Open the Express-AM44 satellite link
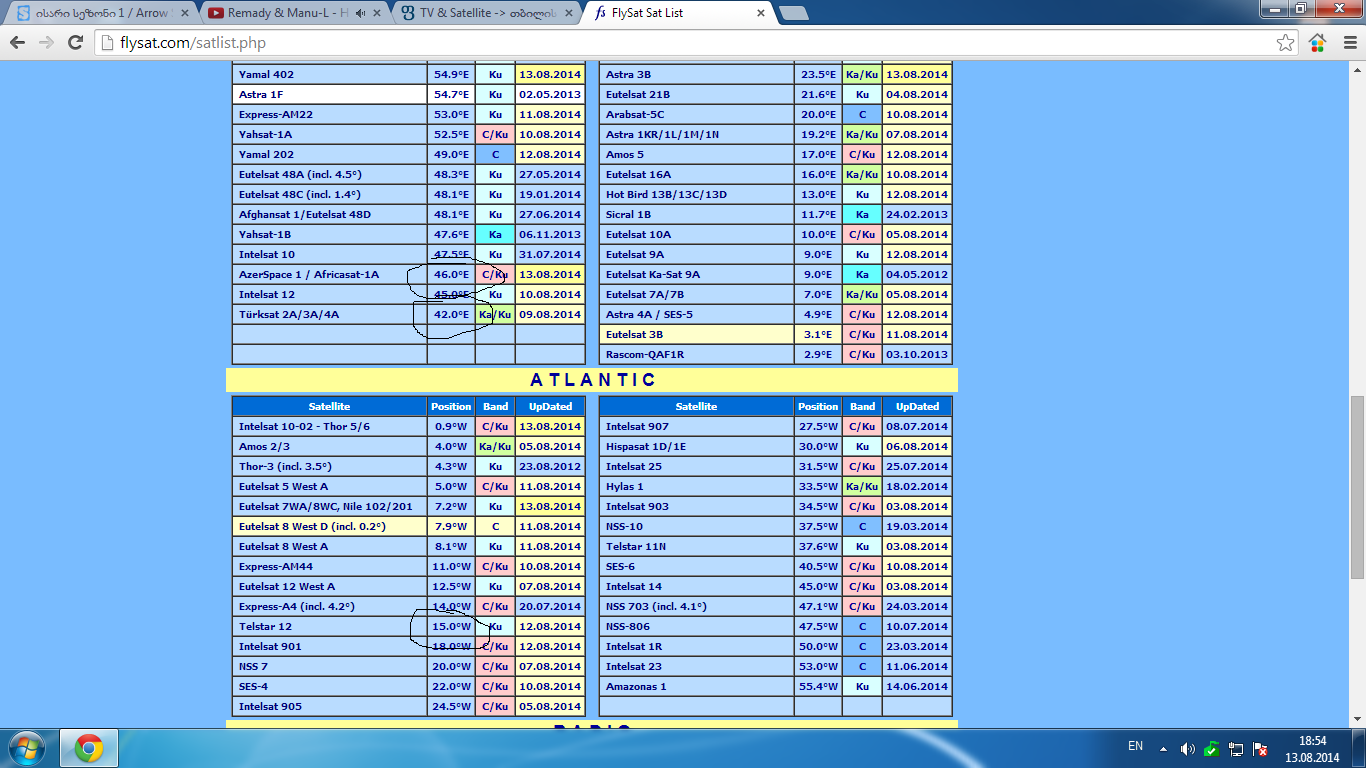Screen dimensions: 1366x768 [276, 566]
